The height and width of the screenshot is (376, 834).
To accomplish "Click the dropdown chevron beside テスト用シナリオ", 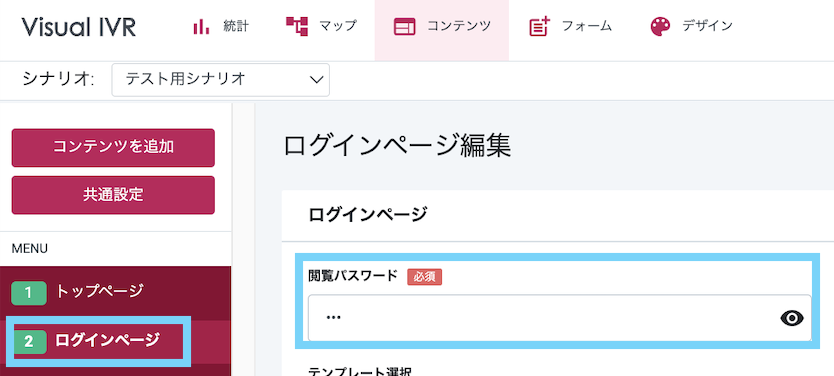I will [x=316, y=80].
